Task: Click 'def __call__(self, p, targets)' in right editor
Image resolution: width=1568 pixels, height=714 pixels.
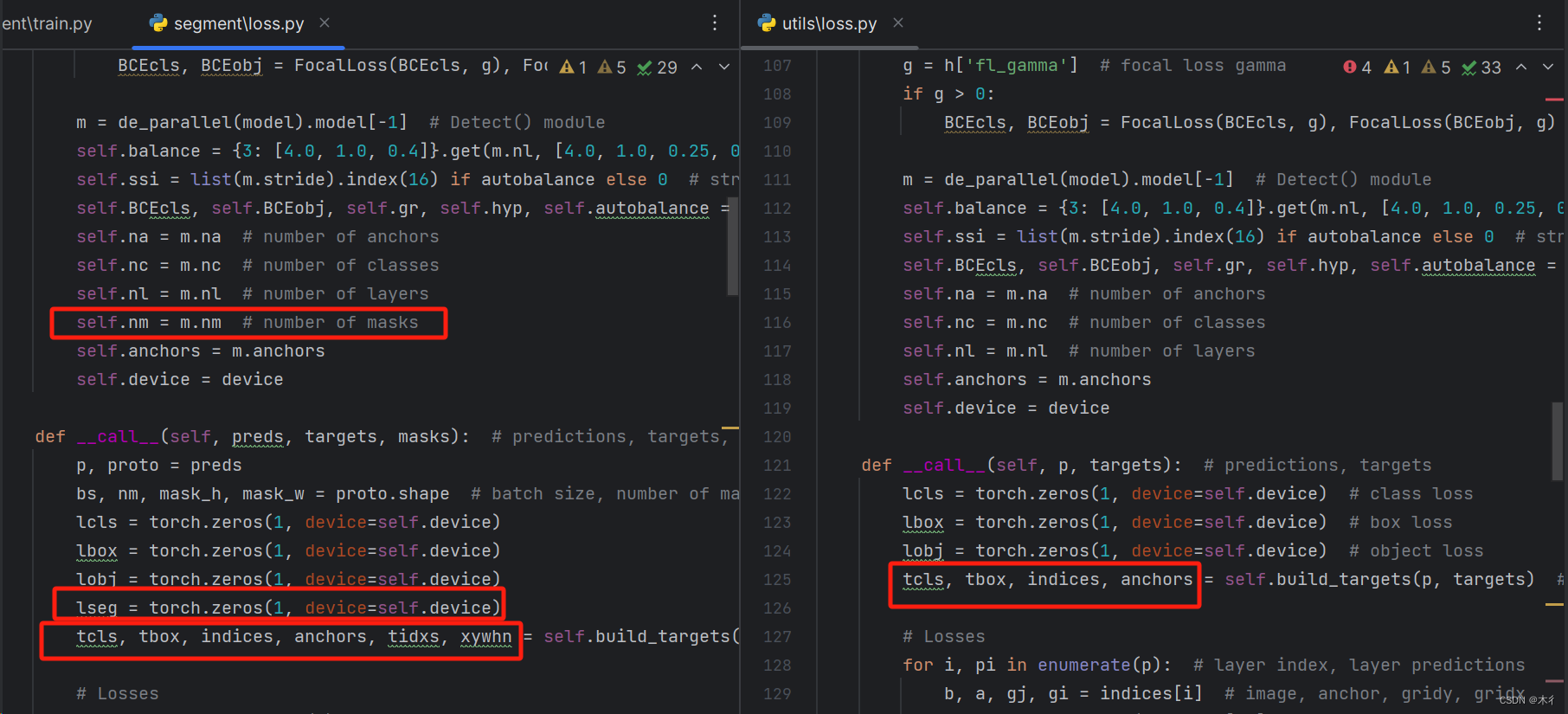Action: (1022, 466)
